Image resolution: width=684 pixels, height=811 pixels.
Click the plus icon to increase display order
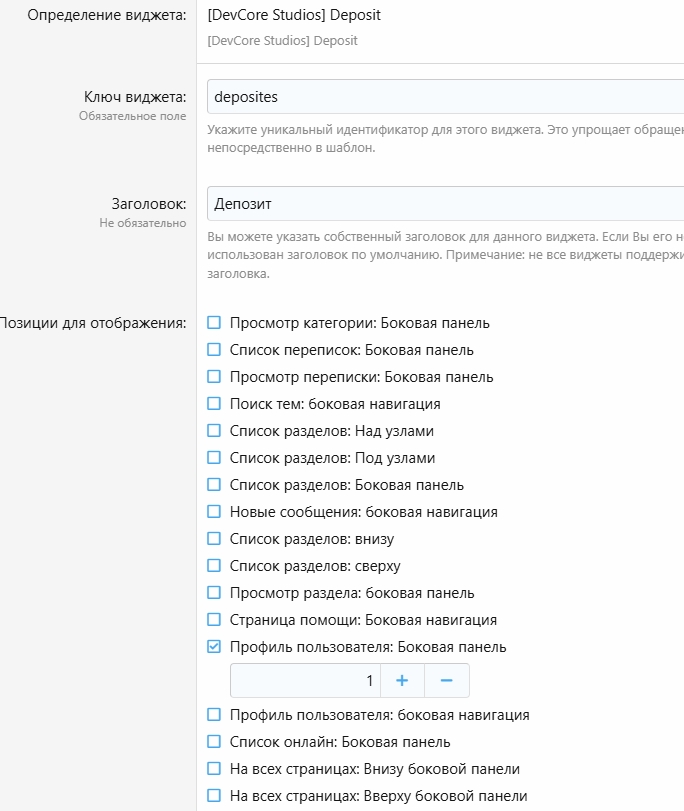pyautogui.click(x=402, y=681)
